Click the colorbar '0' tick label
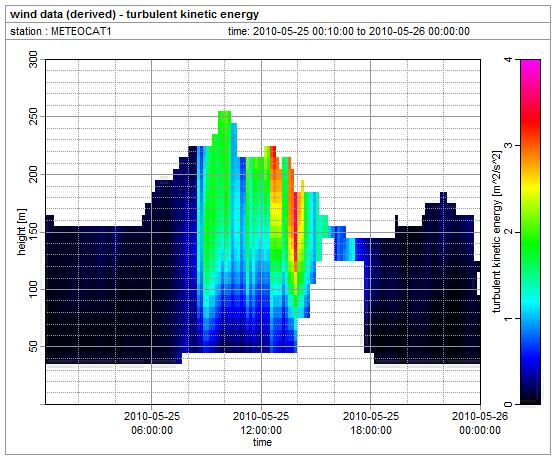Image resolution: width=556 pixels, height=460 pixels. tap(508, 404)
